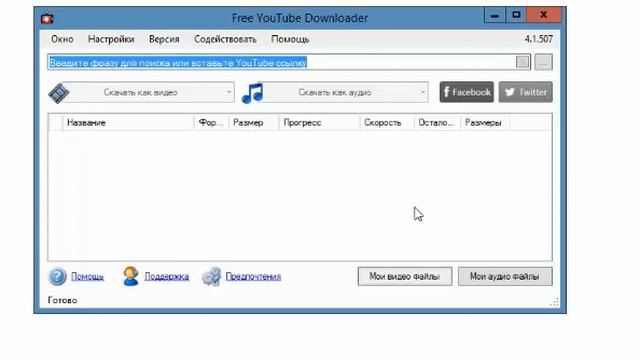Viewport: 640px width, 360px height.
Task: Sort by the Размеры column header
Action: tap(485, 122)
